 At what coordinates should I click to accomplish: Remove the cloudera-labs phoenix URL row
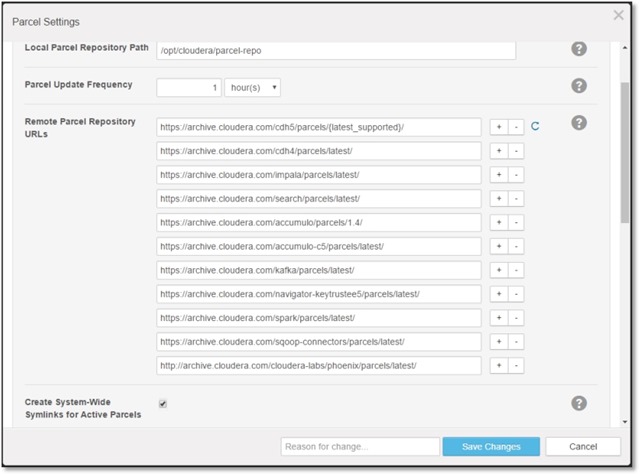[516, 366]
